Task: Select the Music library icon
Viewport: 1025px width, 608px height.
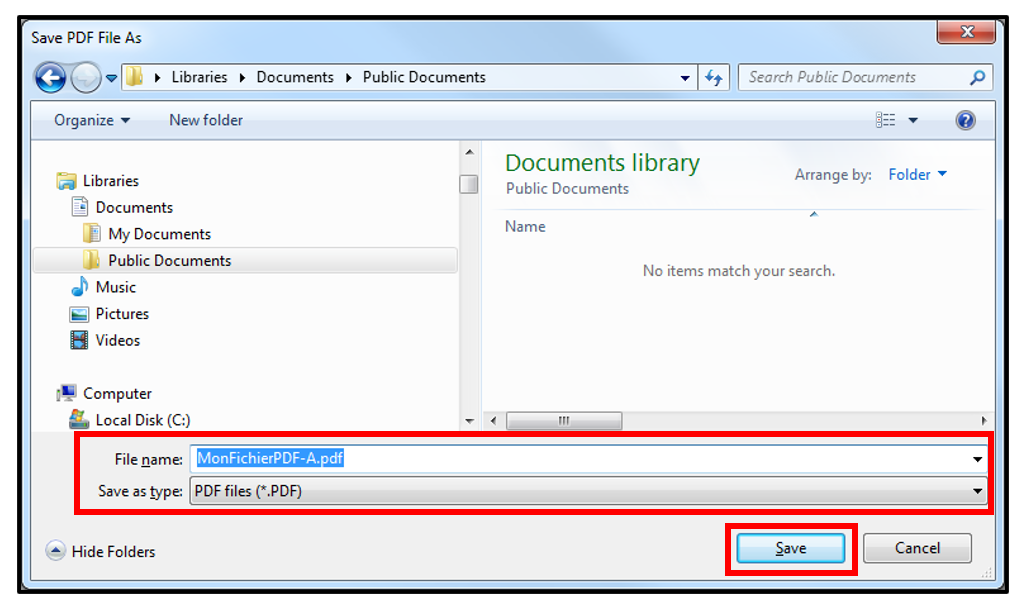Action: point(80,287)
